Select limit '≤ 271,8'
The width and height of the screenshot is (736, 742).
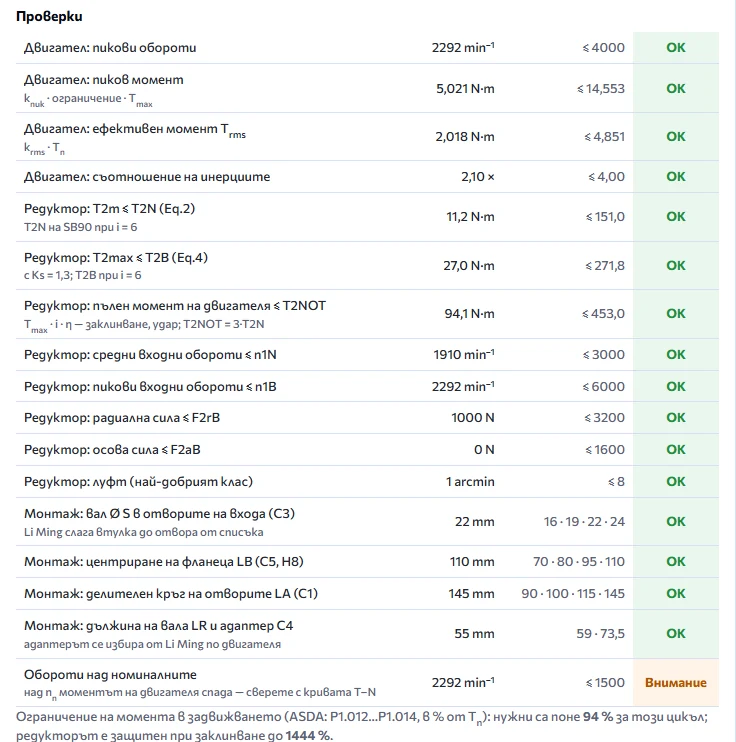click(605, 265)
